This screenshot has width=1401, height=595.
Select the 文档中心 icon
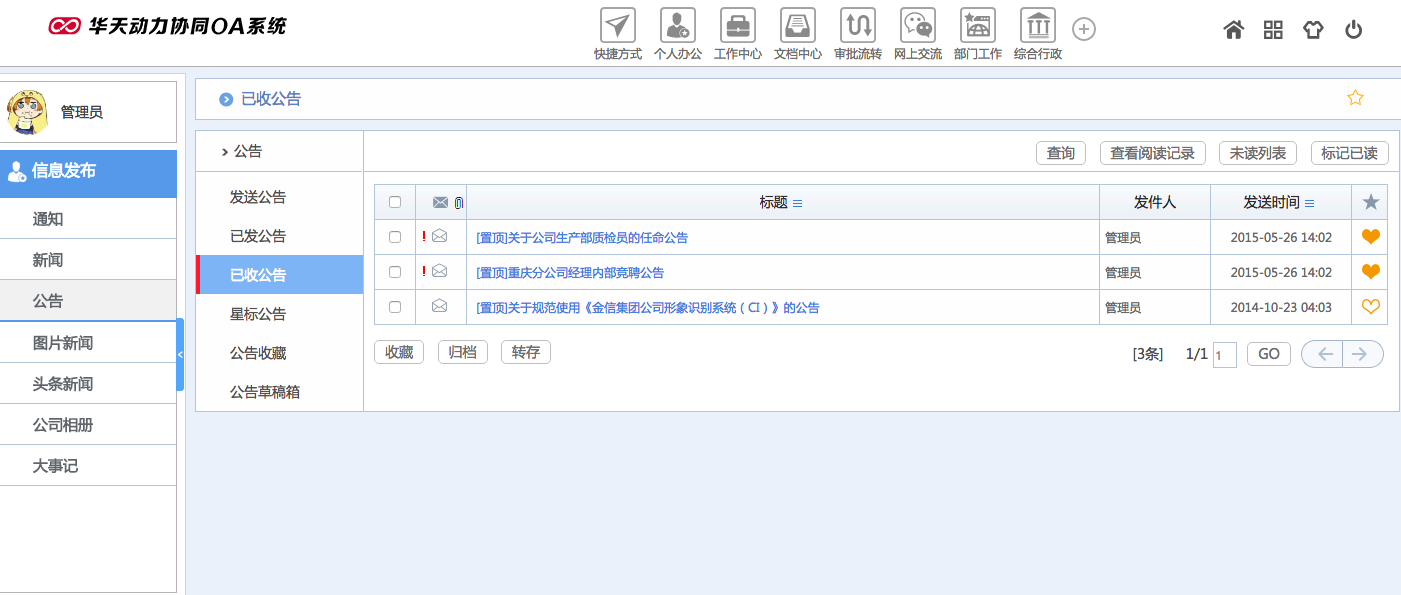click(797, 25)
